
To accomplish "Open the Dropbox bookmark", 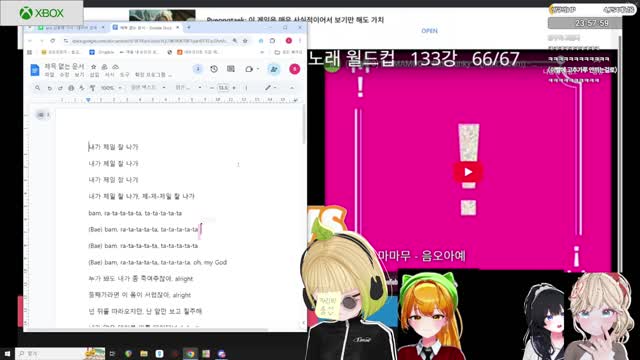I will coord(102,52).
